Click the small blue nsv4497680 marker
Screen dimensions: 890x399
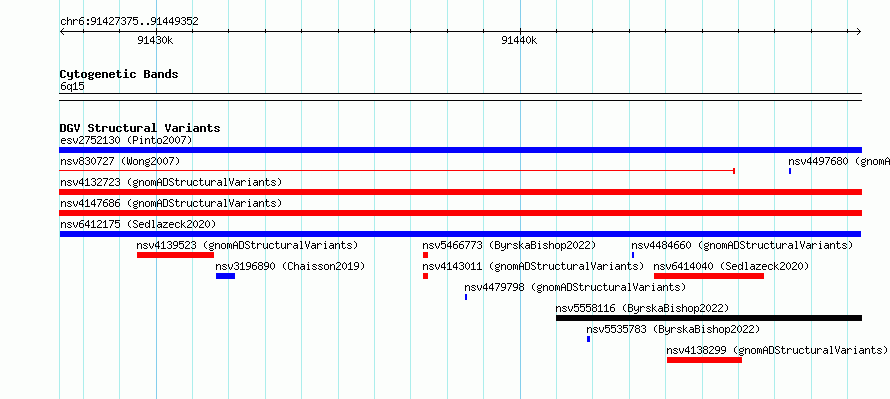tap(790, 171)
